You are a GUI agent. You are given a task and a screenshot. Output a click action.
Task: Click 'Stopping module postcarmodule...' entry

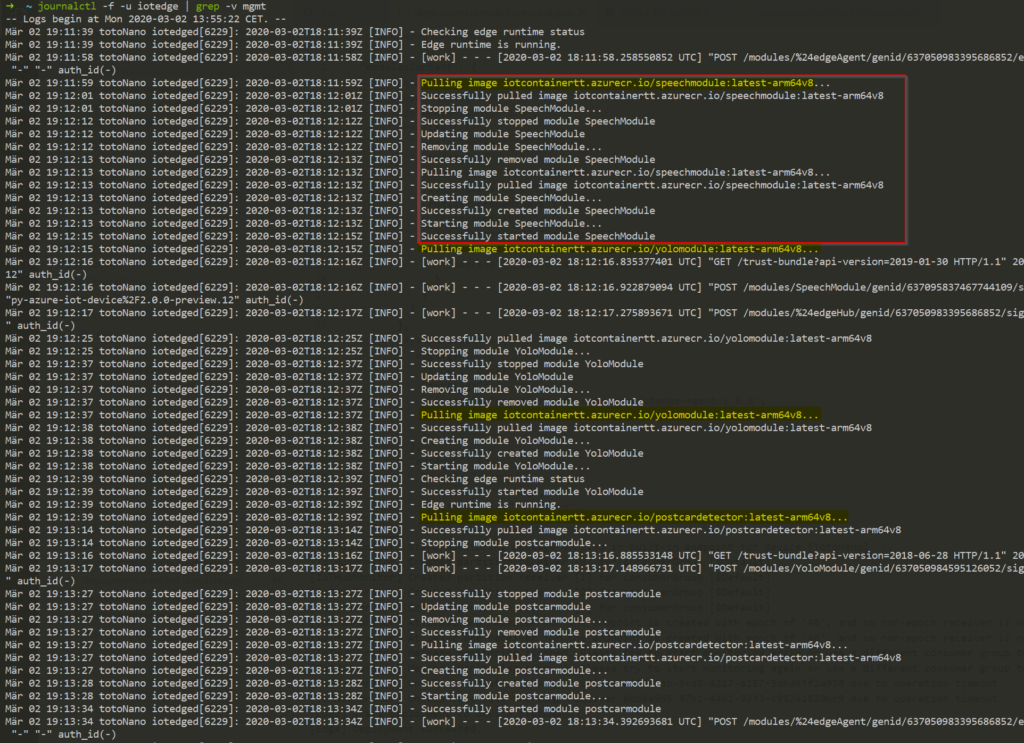click(x=514, y=543)
